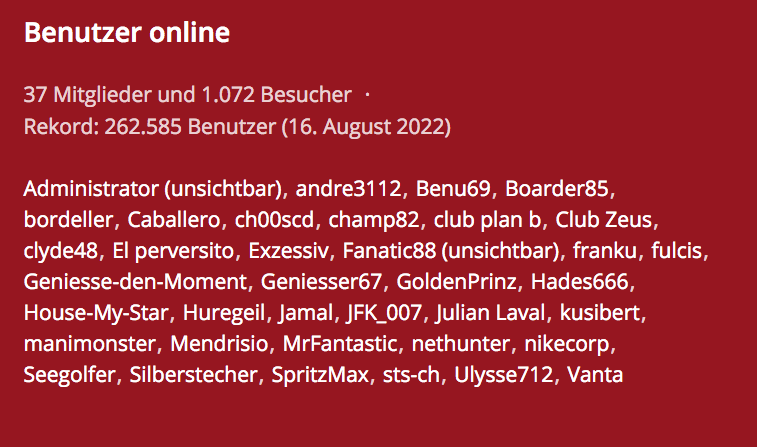Image resolution: width=757 pixels, height=447 pixels.
Task: View El perversito's profile
Action: coord(167,251)
